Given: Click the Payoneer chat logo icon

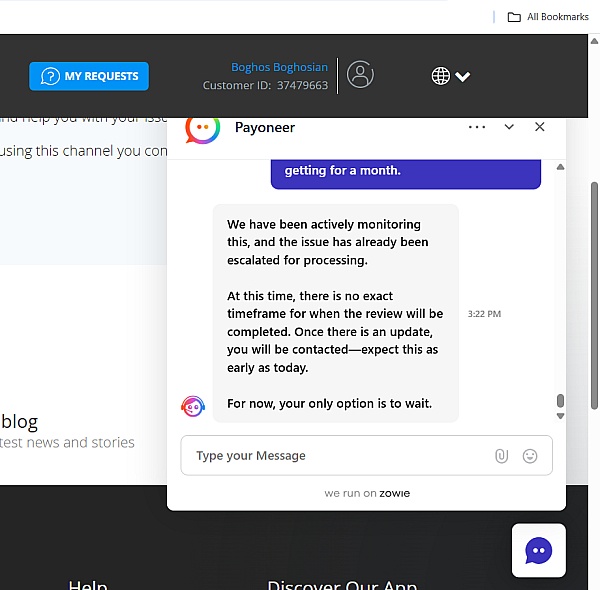Looking at the screenshot, I should [203, 127].
